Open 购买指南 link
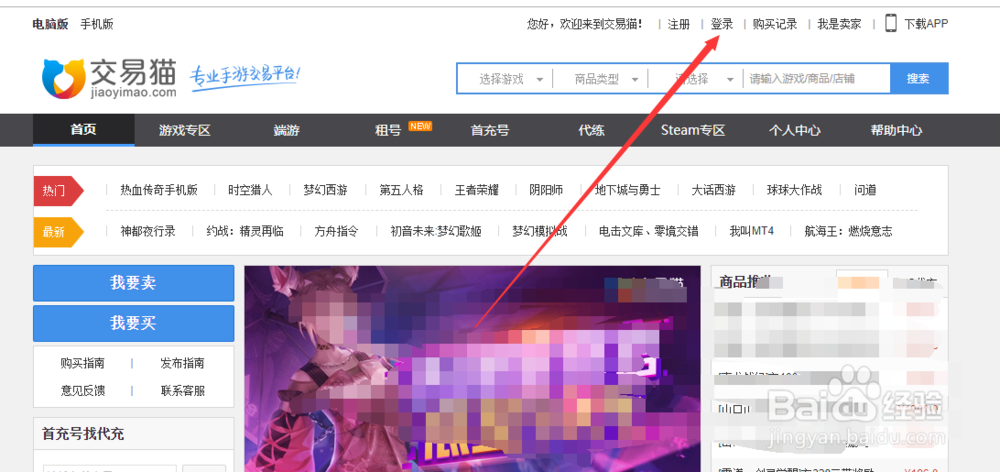 83,364
